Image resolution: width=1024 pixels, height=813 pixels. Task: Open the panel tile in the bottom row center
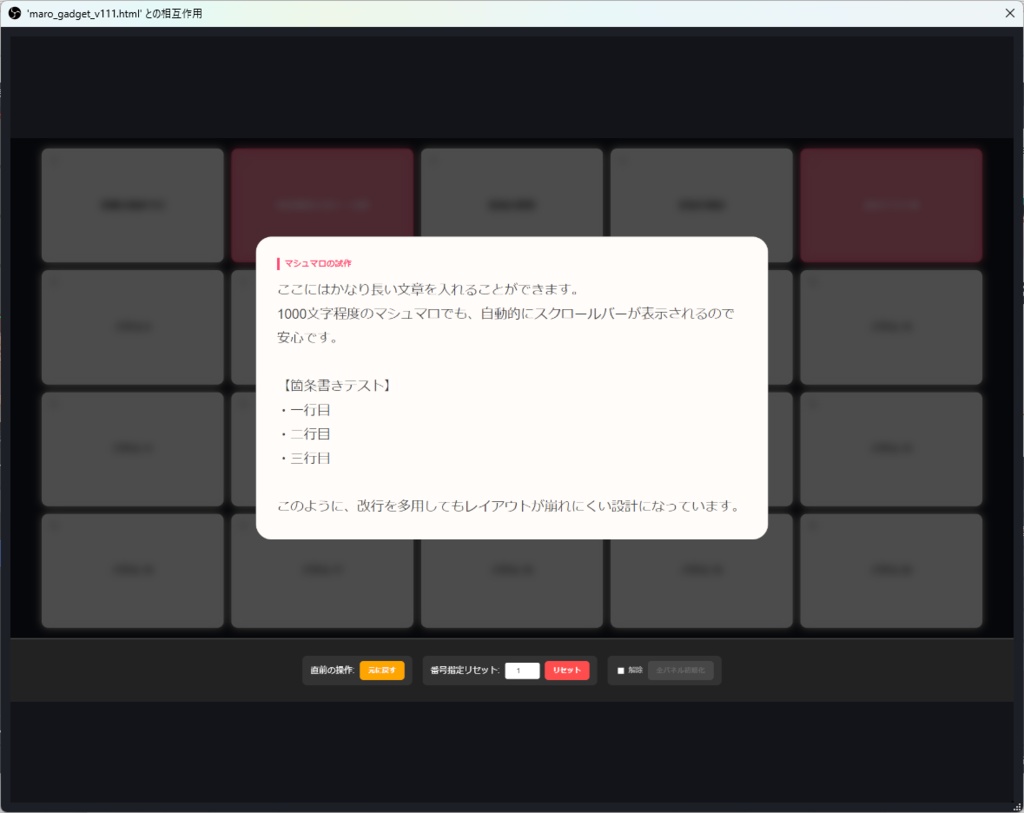(x=511, y=570)
